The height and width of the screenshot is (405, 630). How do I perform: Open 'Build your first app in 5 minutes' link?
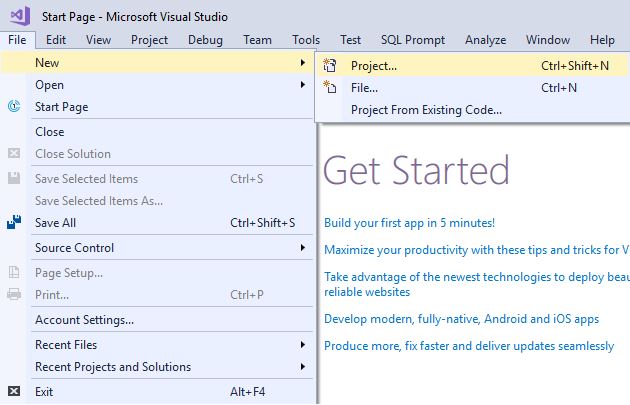click(409, 223)
